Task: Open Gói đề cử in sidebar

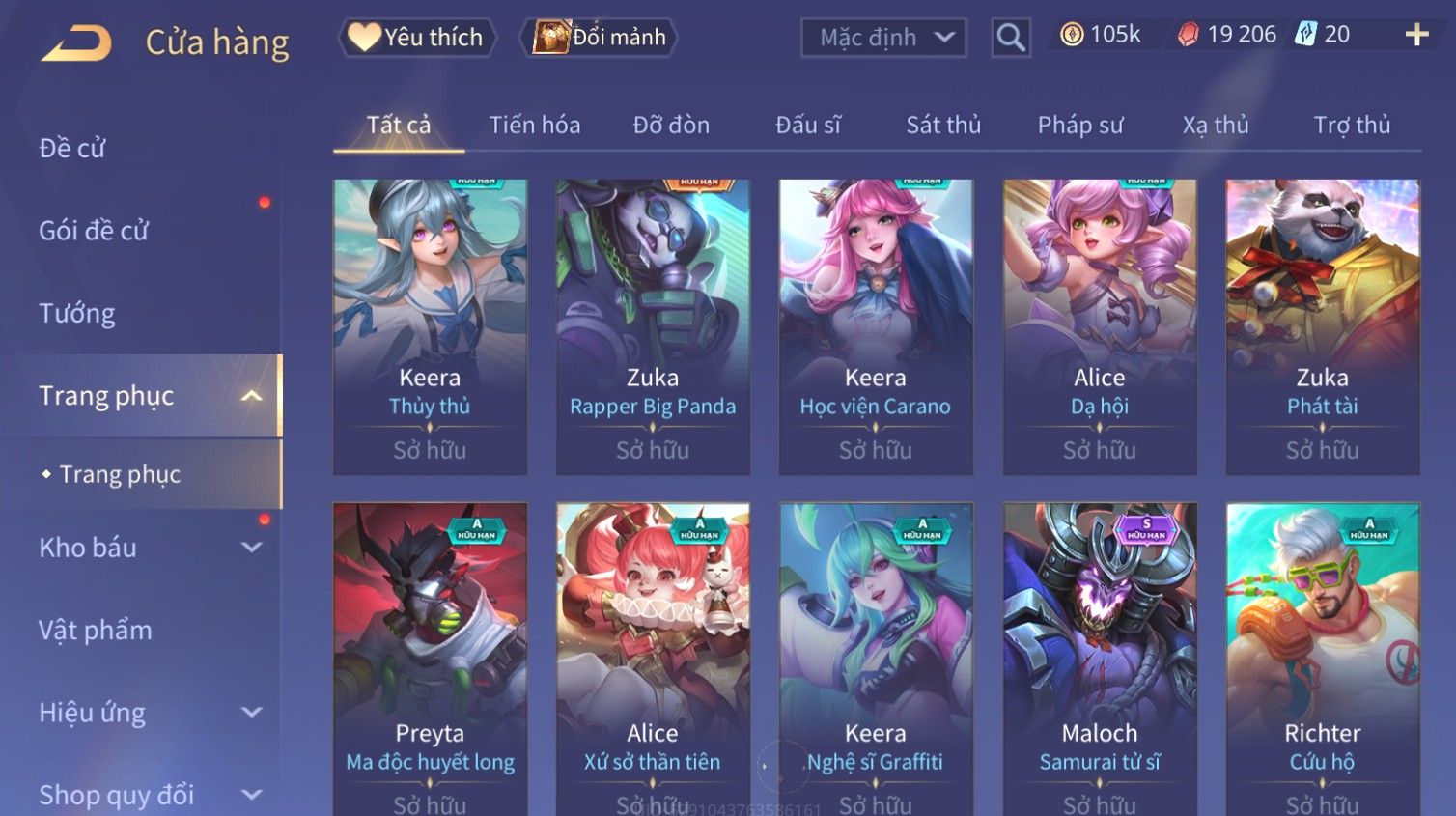Action: point(94,231)
